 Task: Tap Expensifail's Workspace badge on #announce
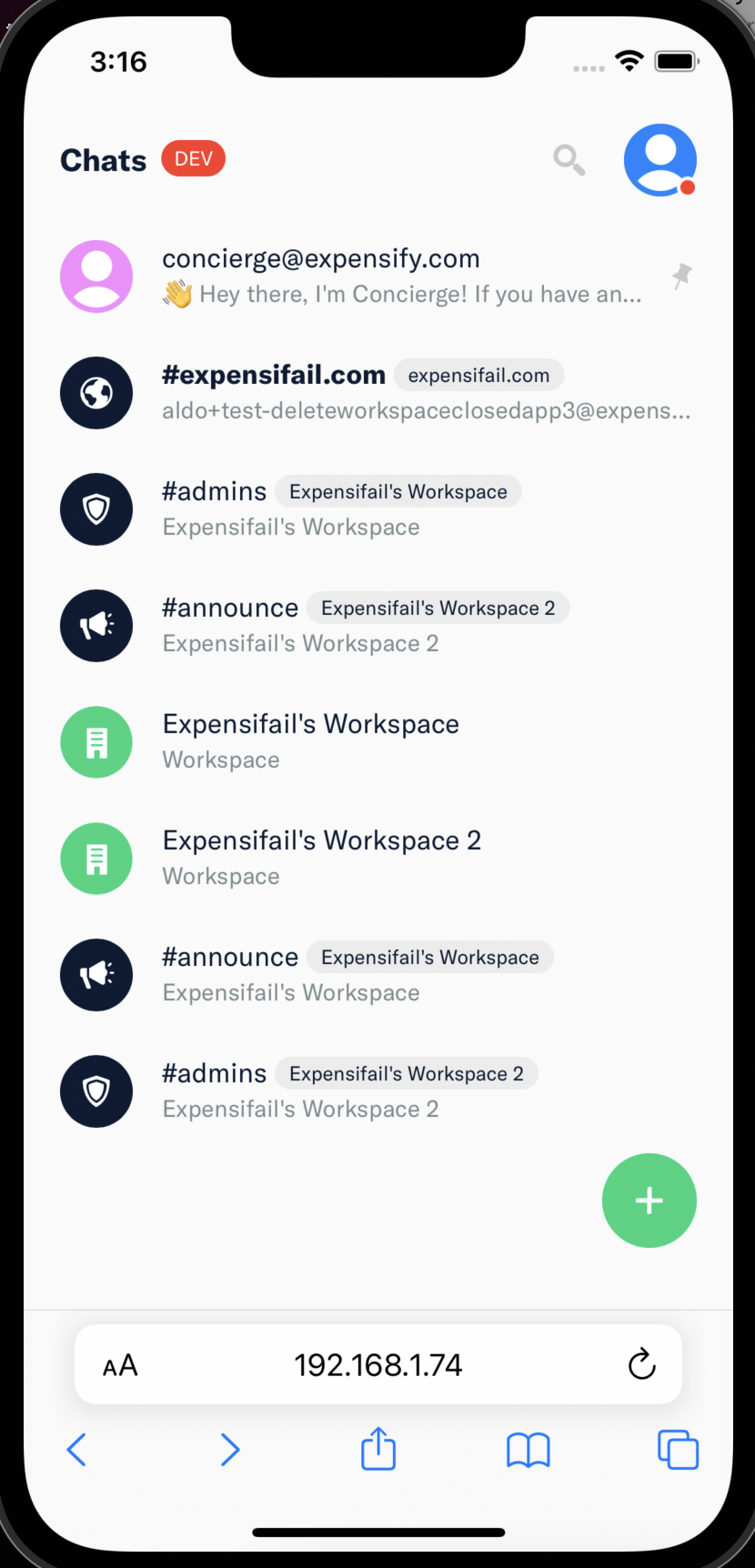pyautogui.click(x=429, y=958)
